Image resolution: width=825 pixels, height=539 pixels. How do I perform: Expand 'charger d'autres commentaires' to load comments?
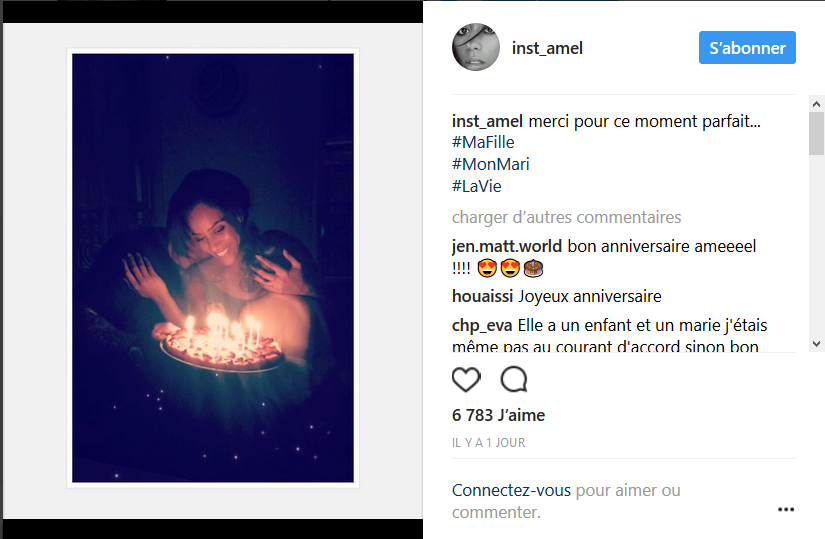[566, 217]
